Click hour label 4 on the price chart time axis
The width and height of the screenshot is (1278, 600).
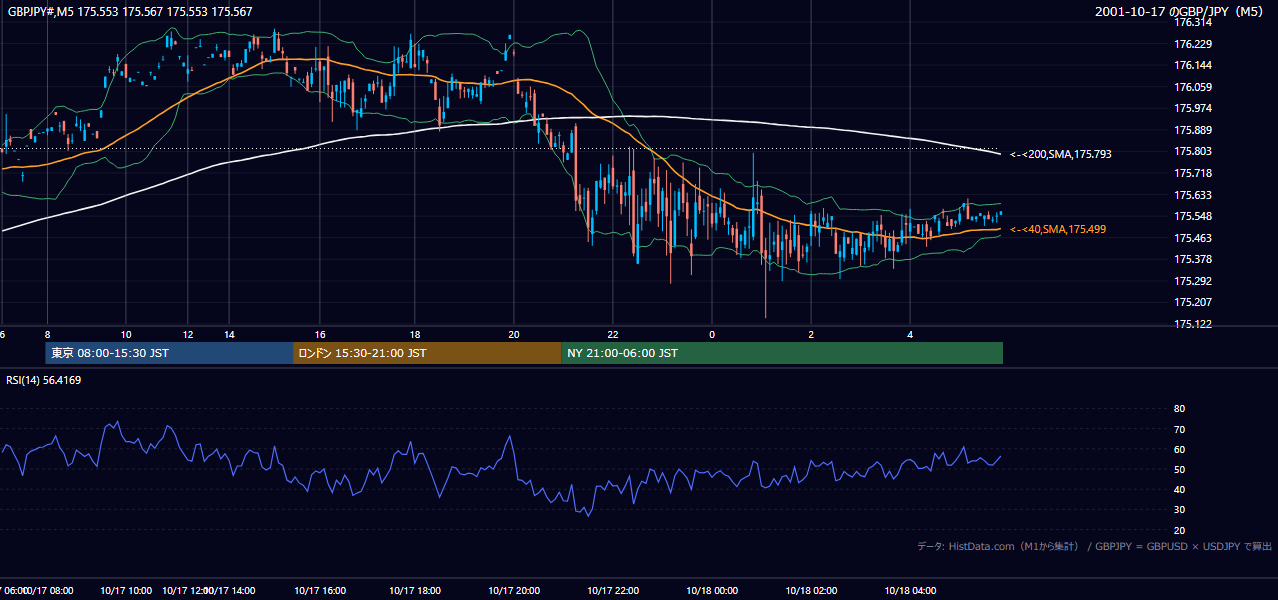(910, 334)
